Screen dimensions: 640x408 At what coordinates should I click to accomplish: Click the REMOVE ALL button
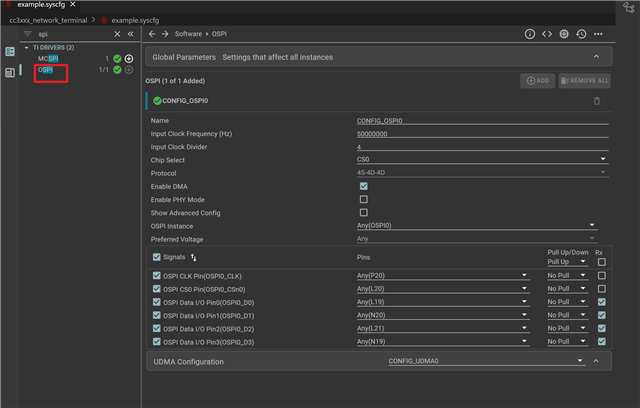[584, 80]
